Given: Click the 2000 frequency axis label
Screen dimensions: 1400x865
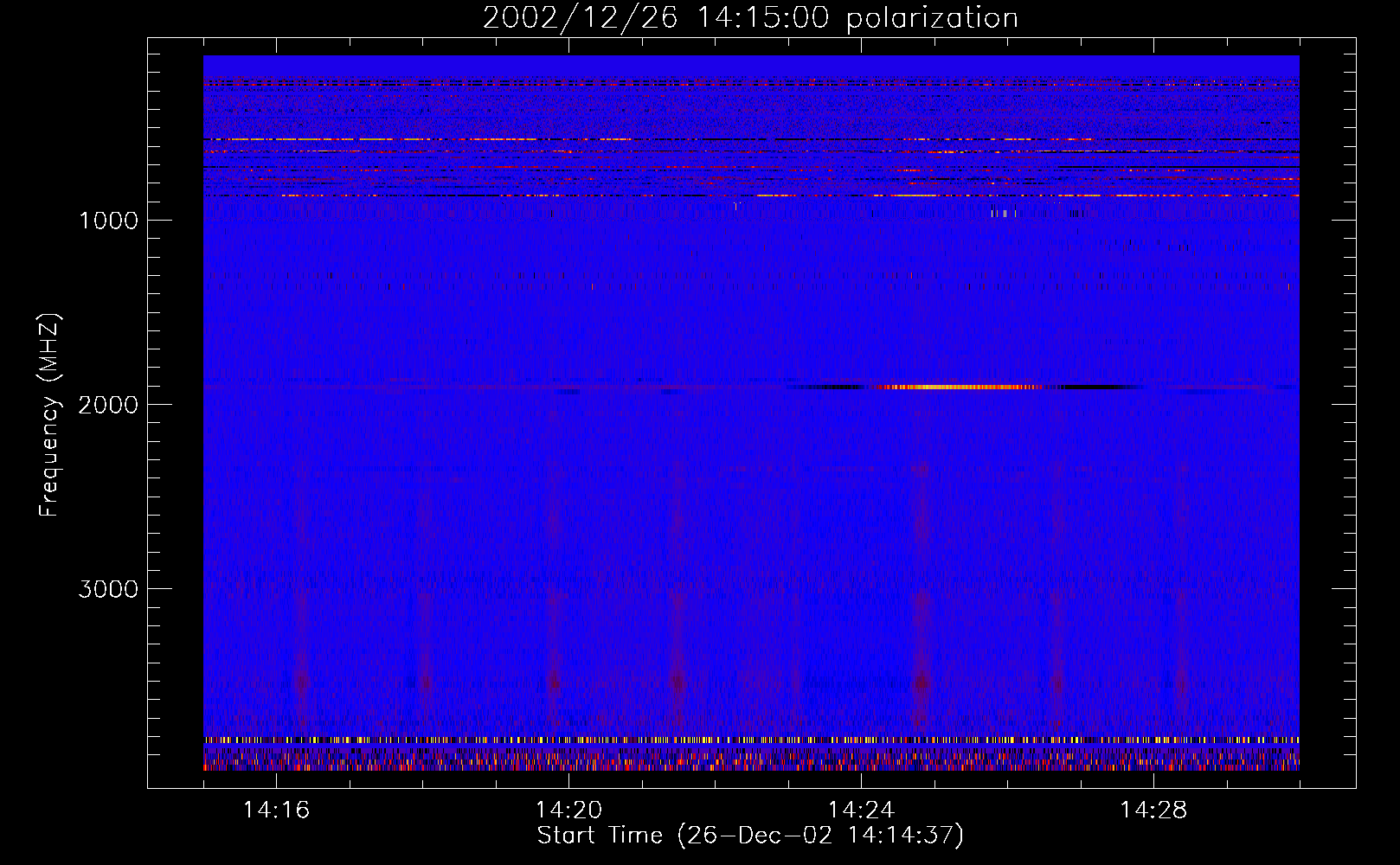Looking at the screenshot, I should 108,405.
